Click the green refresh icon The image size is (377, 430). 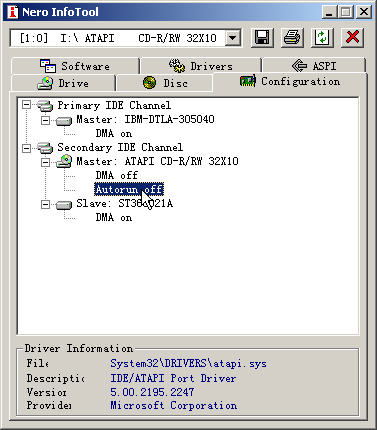(x=322, y=37)
